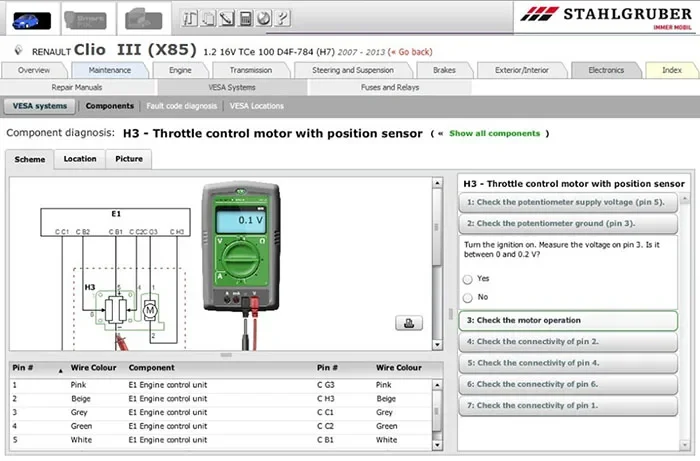This screenshot has height=461, width=700.
Task: Select the No radio button
Action: (467, 298)
